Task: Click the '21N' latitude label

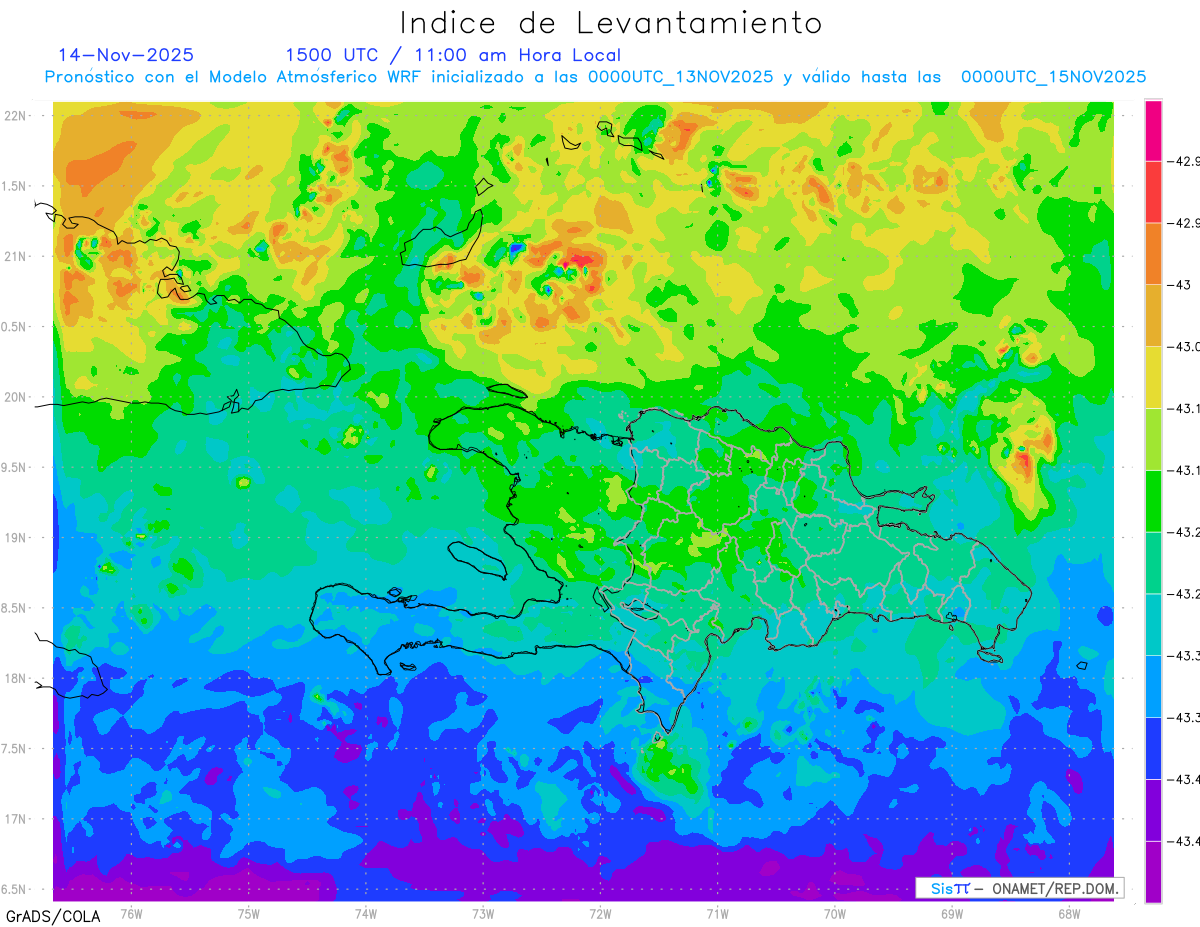Action: tap(17, 256)
